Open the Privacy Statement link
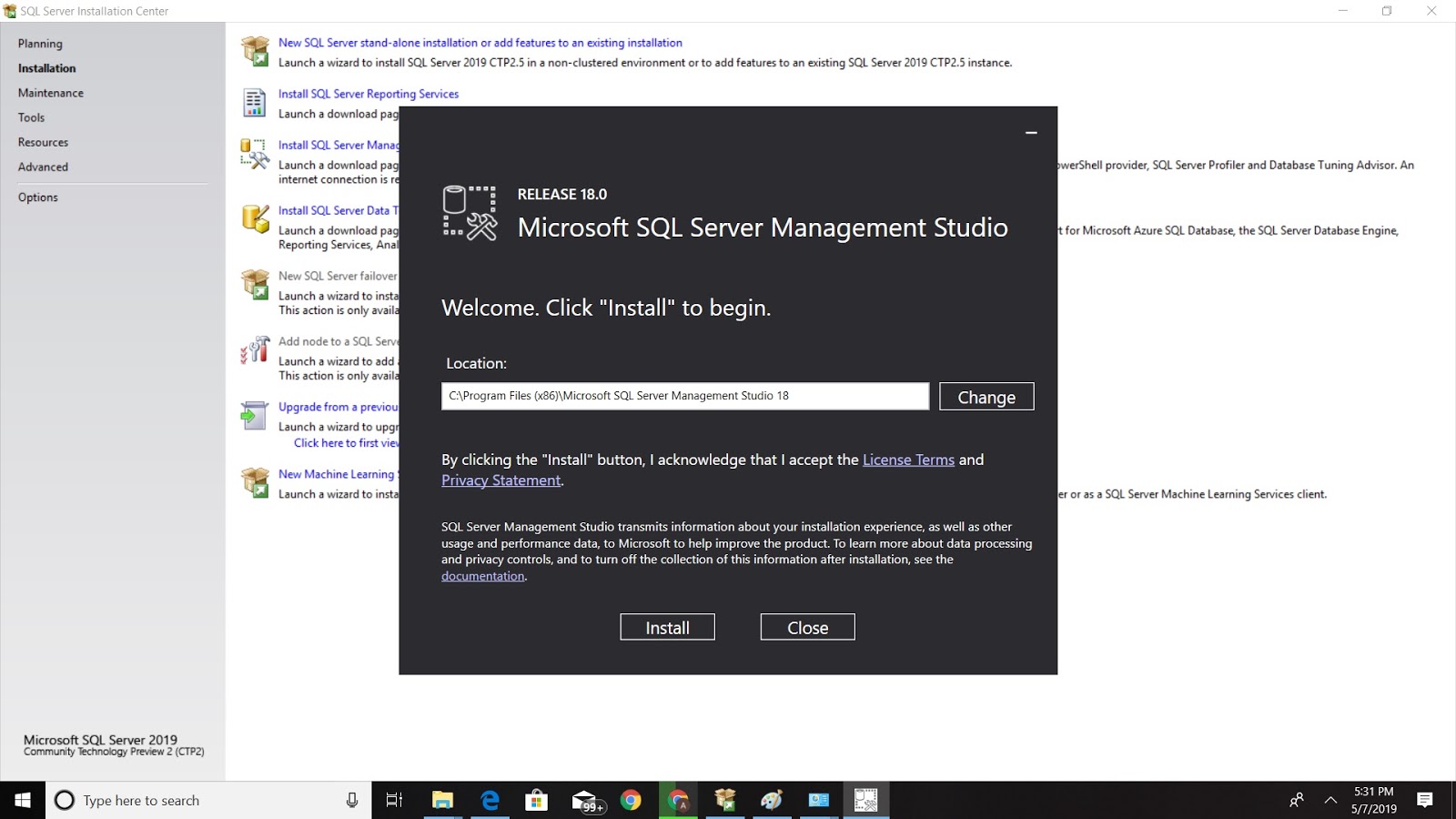Image resolution: width=1456 pixels, height=819 pixels. [x=500, y=480]
